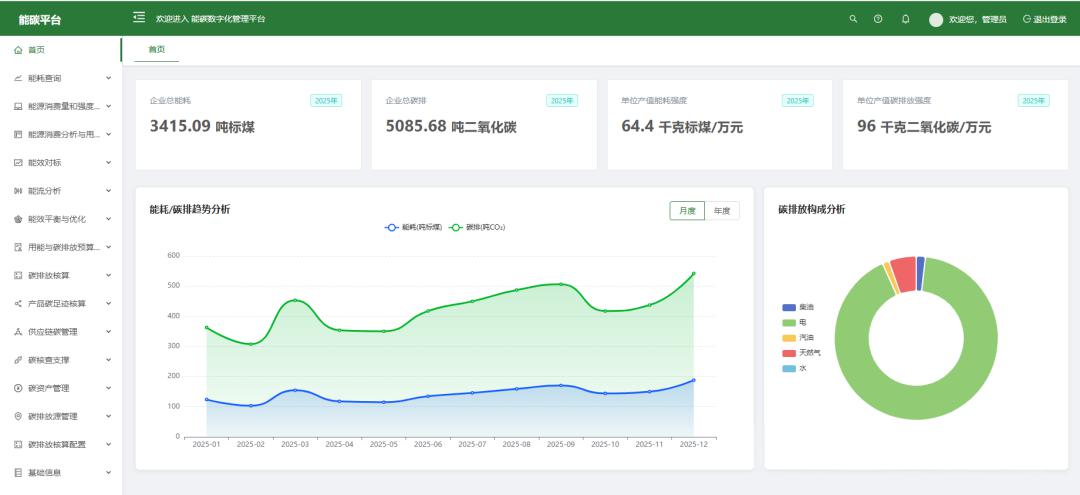Click the 碳排放源管理 location icon

pos(18,417)
